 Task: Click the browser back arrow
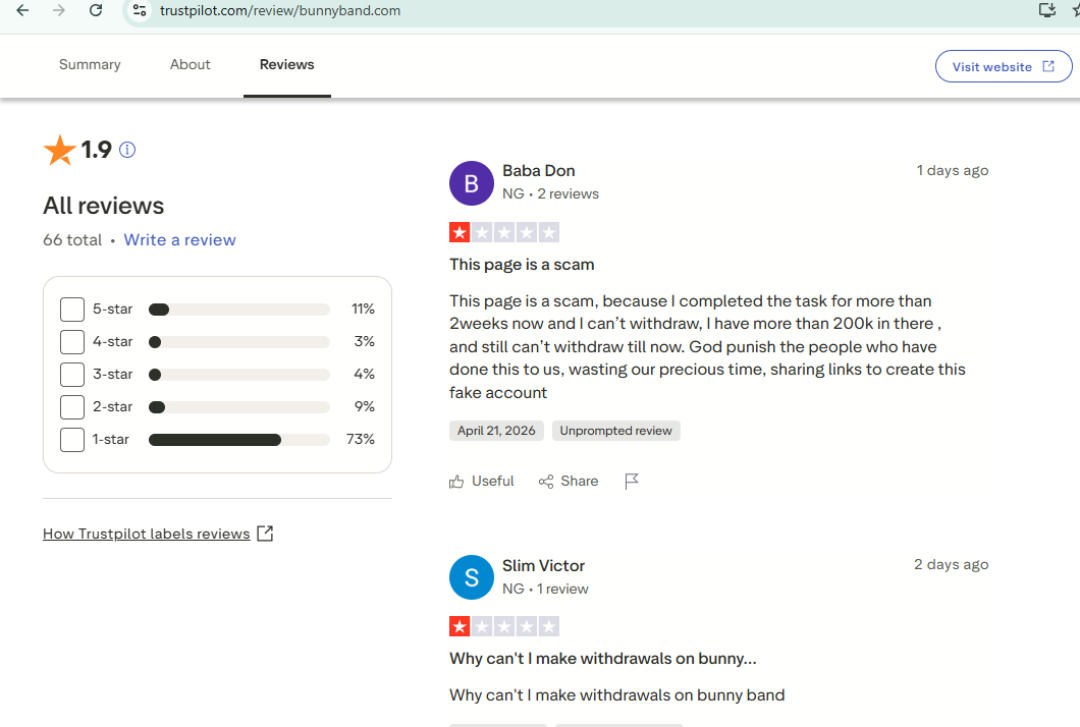pos(22,10)
